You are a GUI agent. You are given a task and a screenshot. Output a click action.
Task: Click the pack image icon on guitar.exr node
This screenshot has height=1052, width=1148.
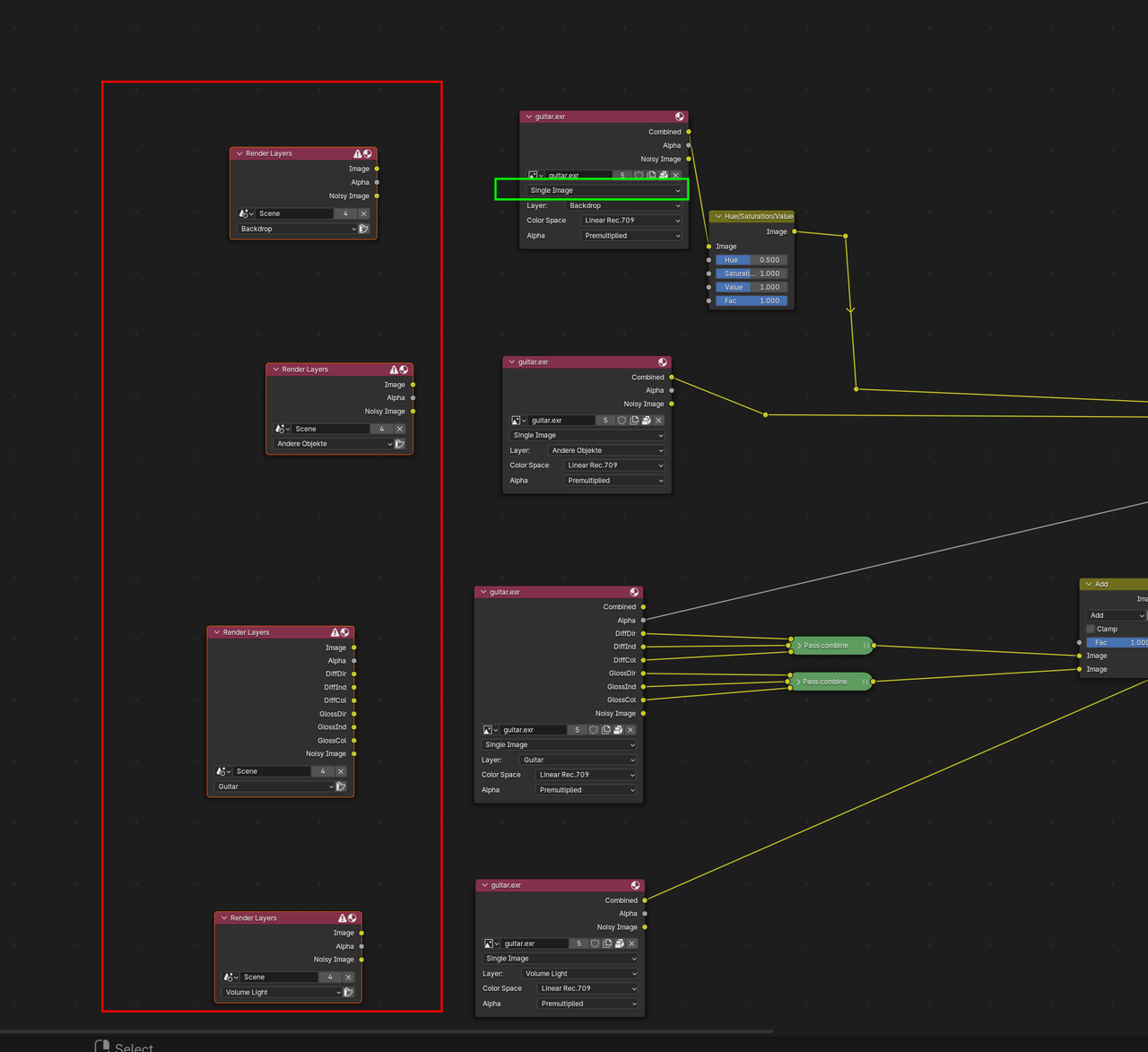(x=663, y=175)
